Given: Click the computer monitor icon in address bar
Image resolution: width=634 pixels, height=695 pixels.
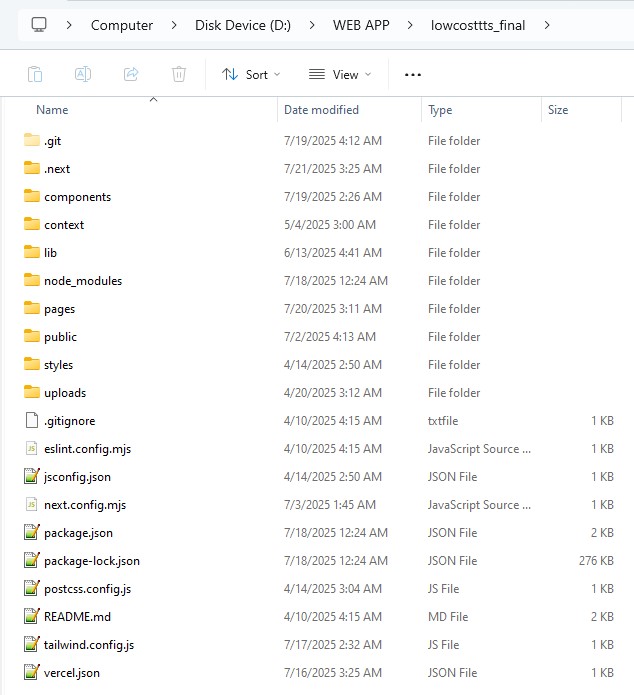Looking at the screenshot, I should 39,25.
